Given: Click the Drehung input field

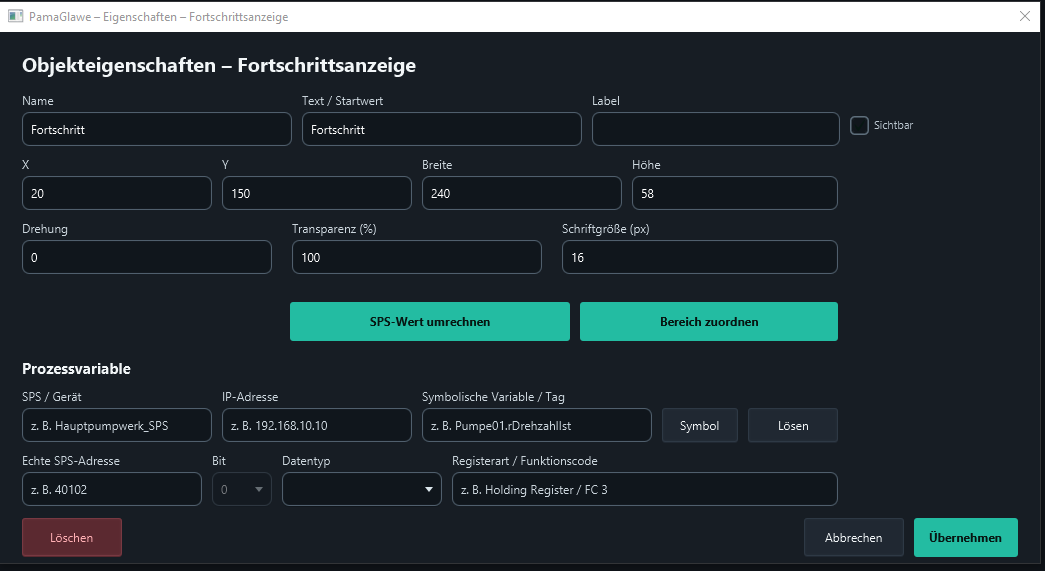Looking at the screenshot, I should pos(147,257).
